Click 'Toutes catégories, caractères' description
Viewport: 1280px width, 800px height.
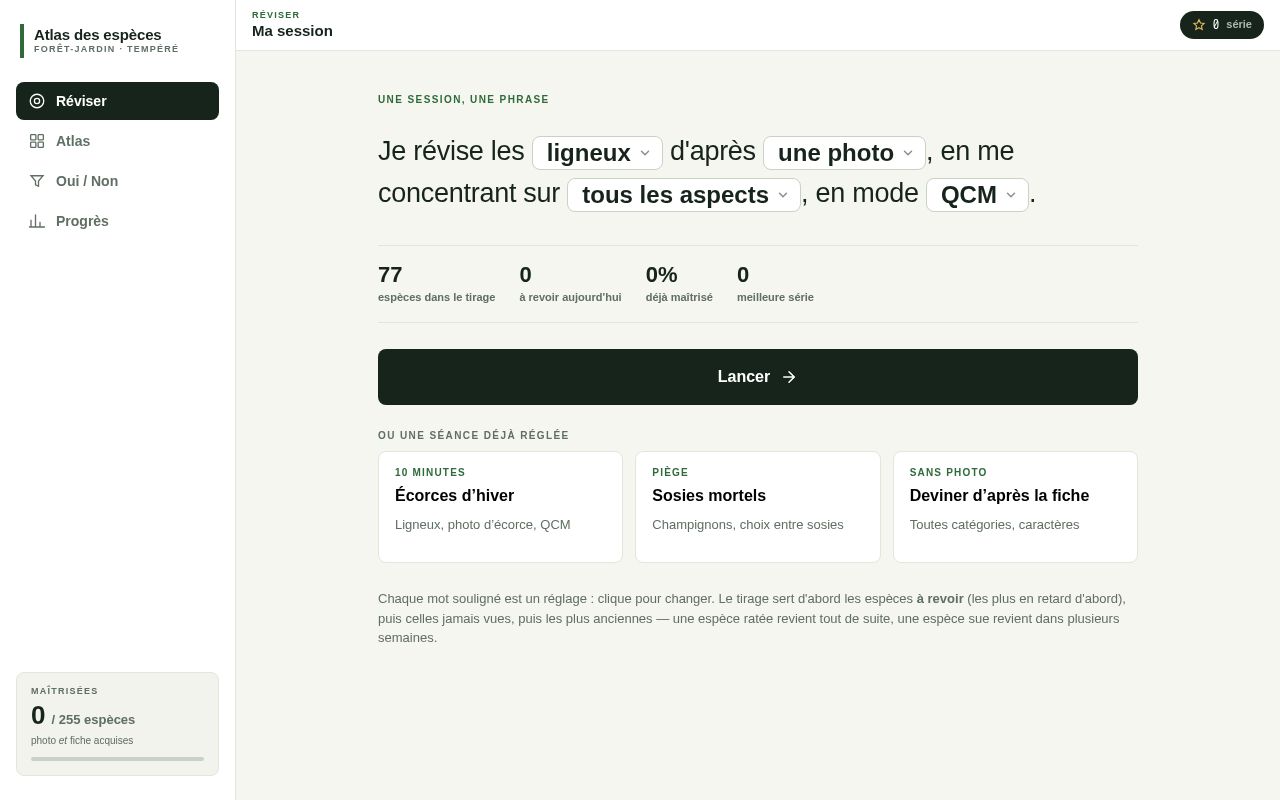995,525
